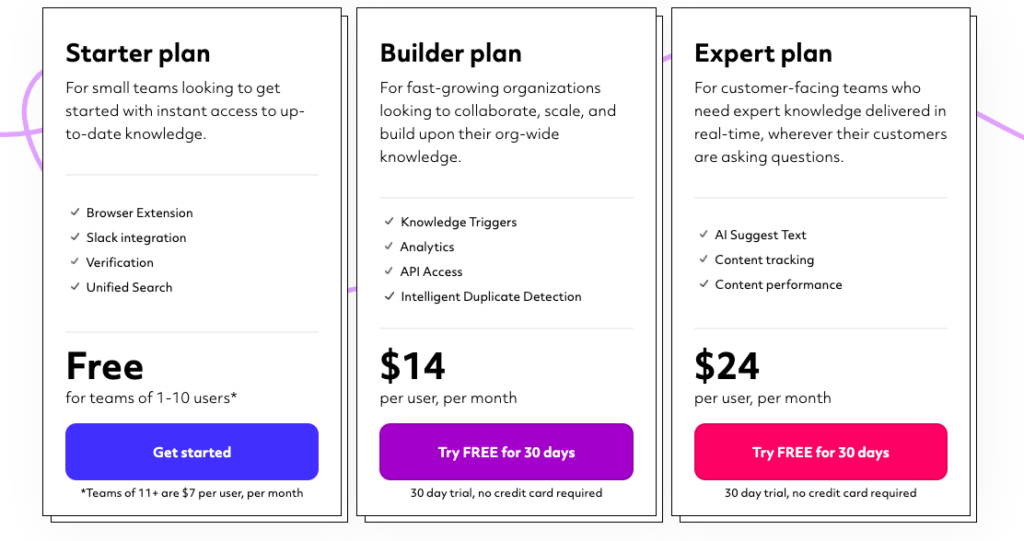Click the $14 price text
Image resolution: width=1024 pixels, height=541 pixels.
(x=412, y=365)
